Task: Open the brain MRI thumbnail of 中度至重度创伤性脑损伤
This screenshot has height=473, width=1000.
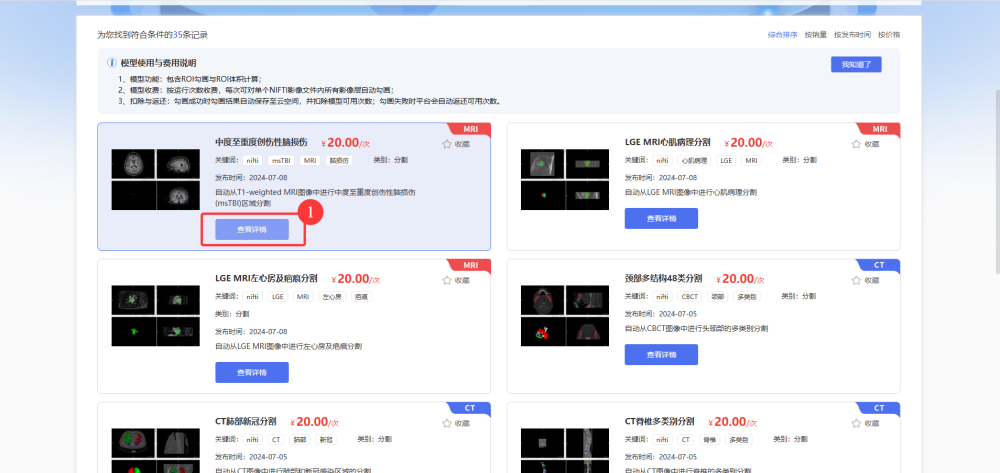Action: tap(155, 180)
